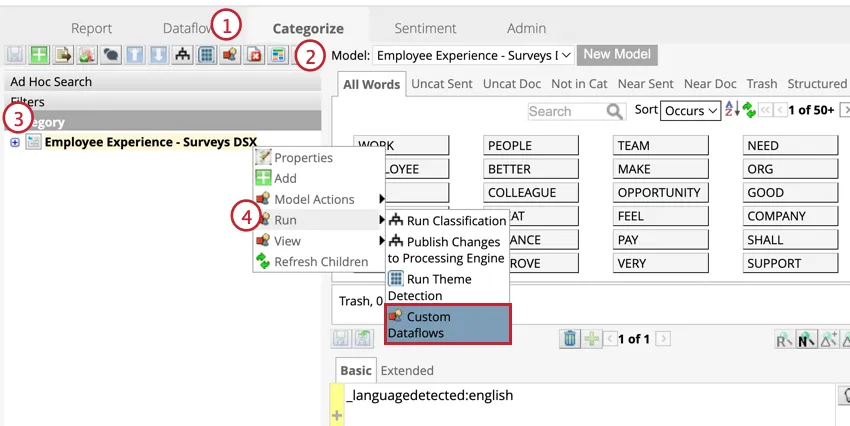Open the Sort by Occurs dropdown
850x426 pixels.
[x=690, y=111]
